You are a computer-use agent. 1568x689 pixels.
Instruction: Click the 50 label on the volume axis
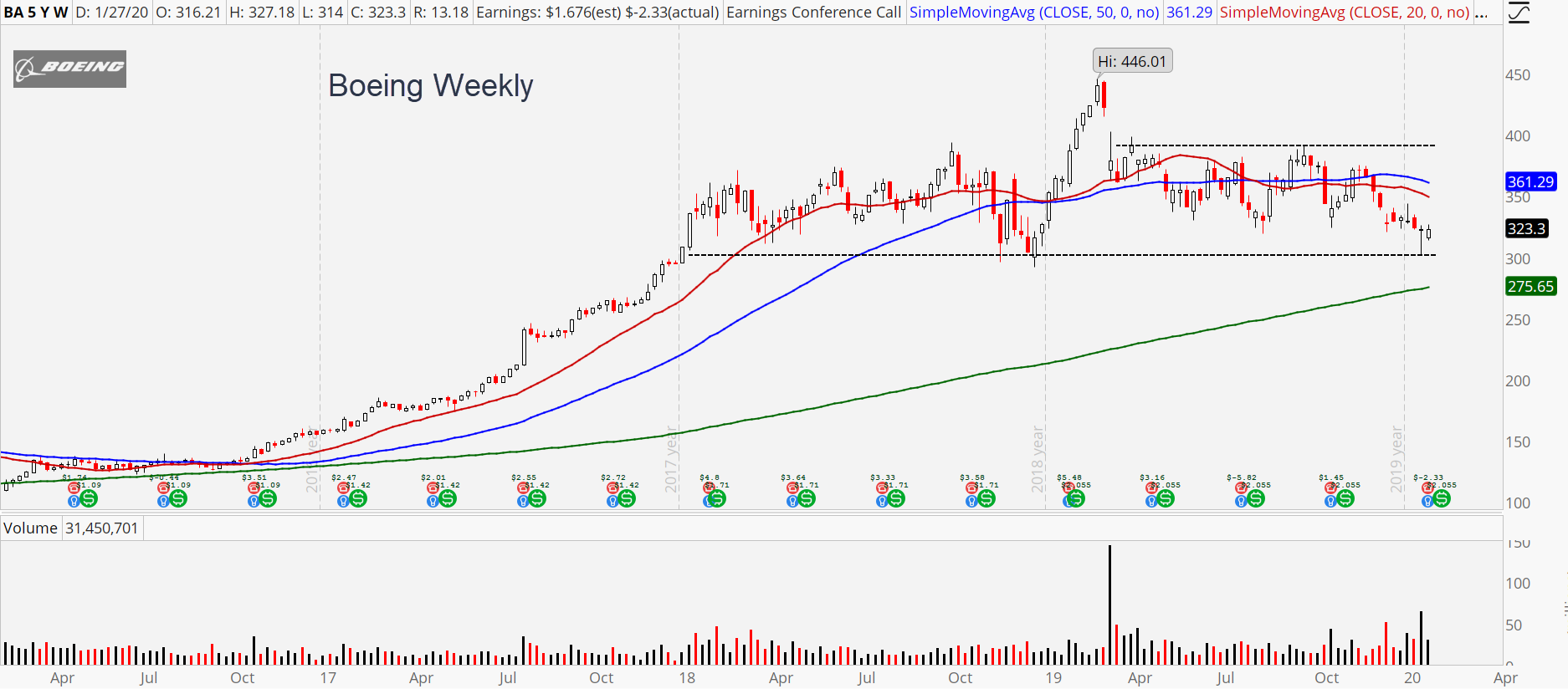(1514, 625)
